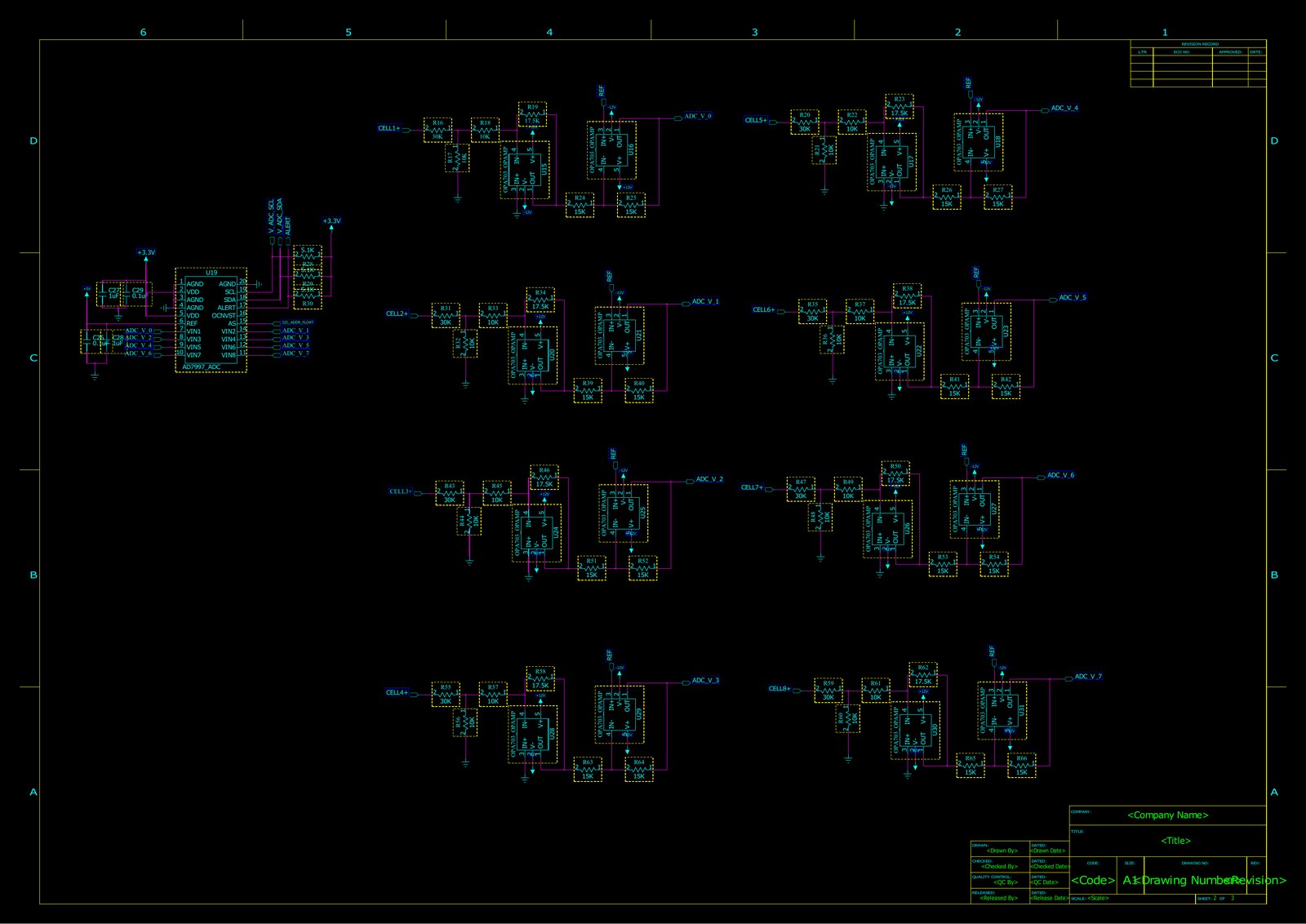The width and height of the screenshot is (1306, 924).
Task: Select the I2C_ADDR_FLOAT net label
Action: (297, 322)
